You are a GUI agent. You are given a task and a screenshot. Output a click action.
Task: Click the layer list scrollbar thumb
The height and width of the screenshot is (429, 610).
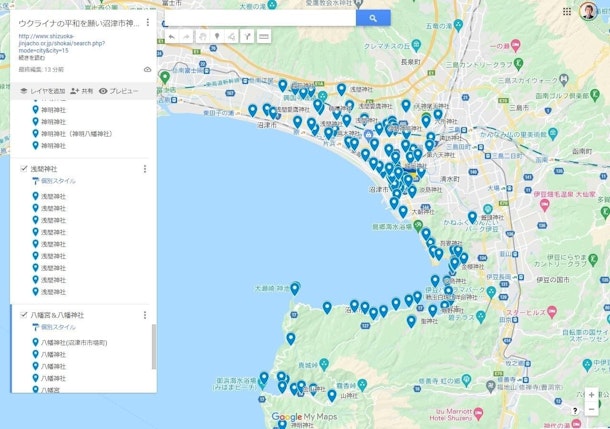click(153, 345)
